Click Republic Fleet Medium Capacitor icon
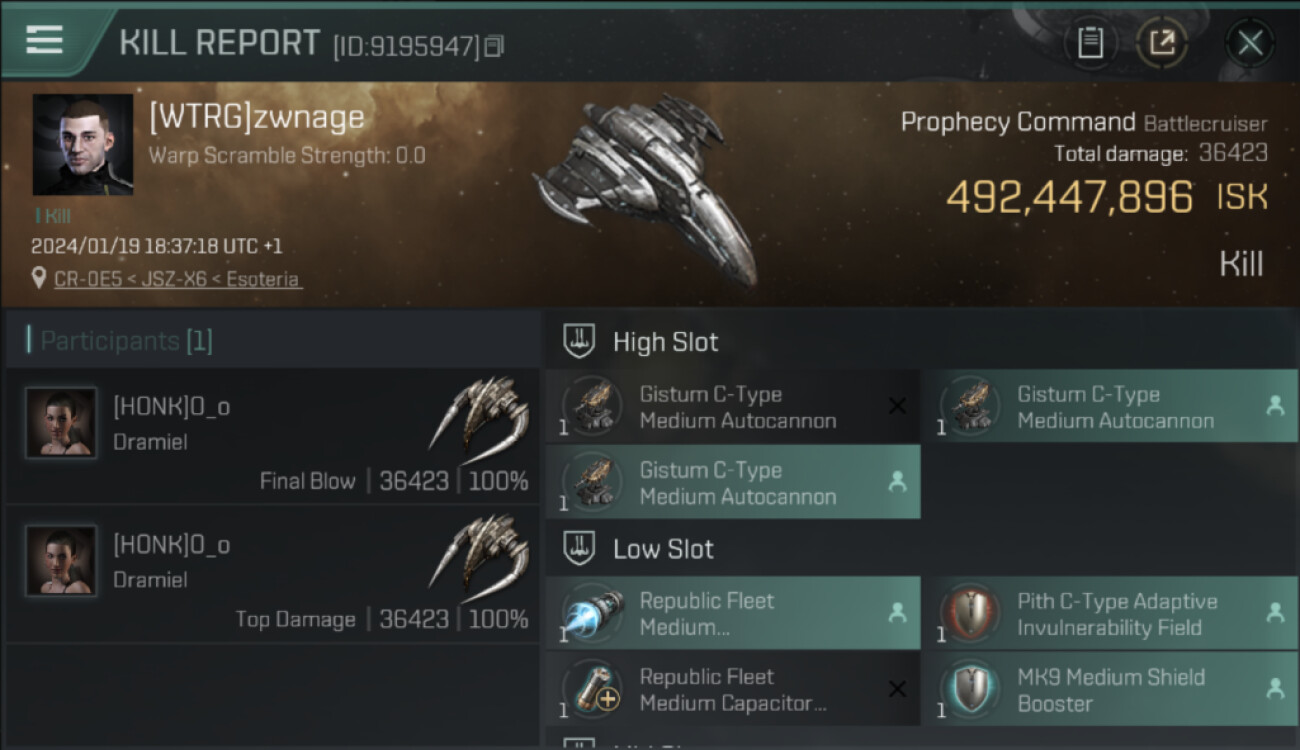1300x750 pixels. click(x=592, y=690)
